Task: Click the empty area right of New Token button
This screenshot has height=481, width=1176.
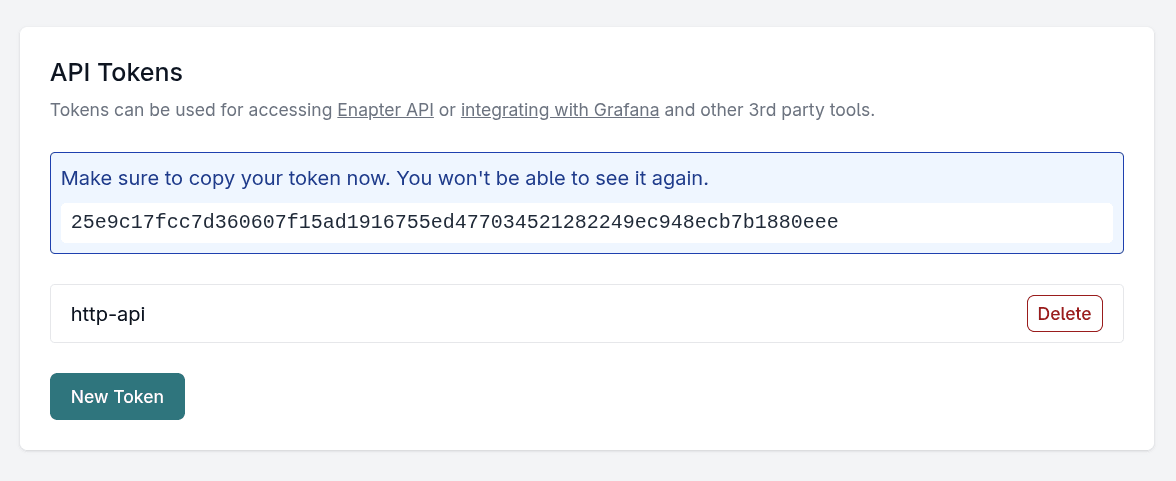Action: point(600,397)
